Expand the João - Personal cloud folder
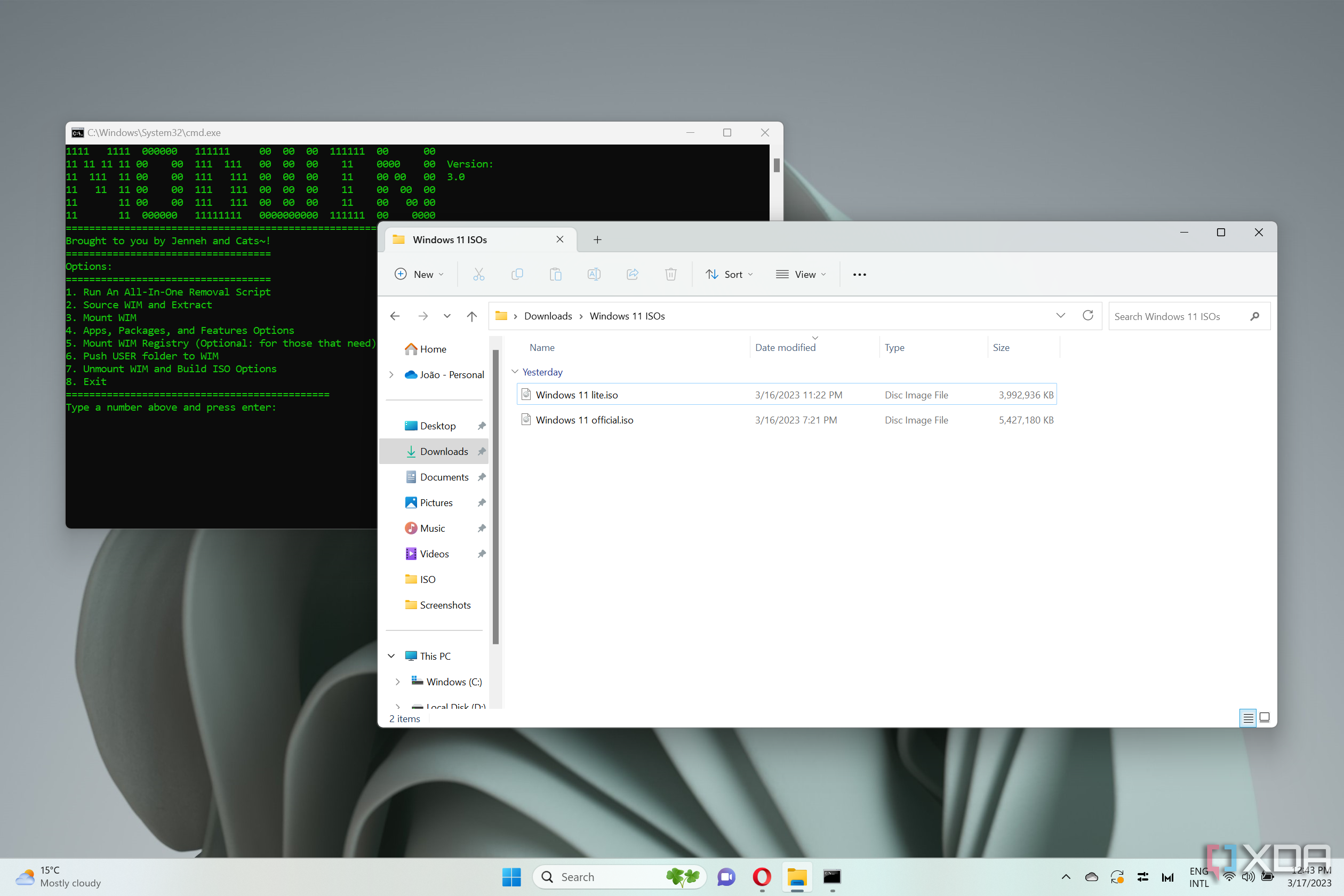This screenshot has width=1344, height=896. coord(392,374)
